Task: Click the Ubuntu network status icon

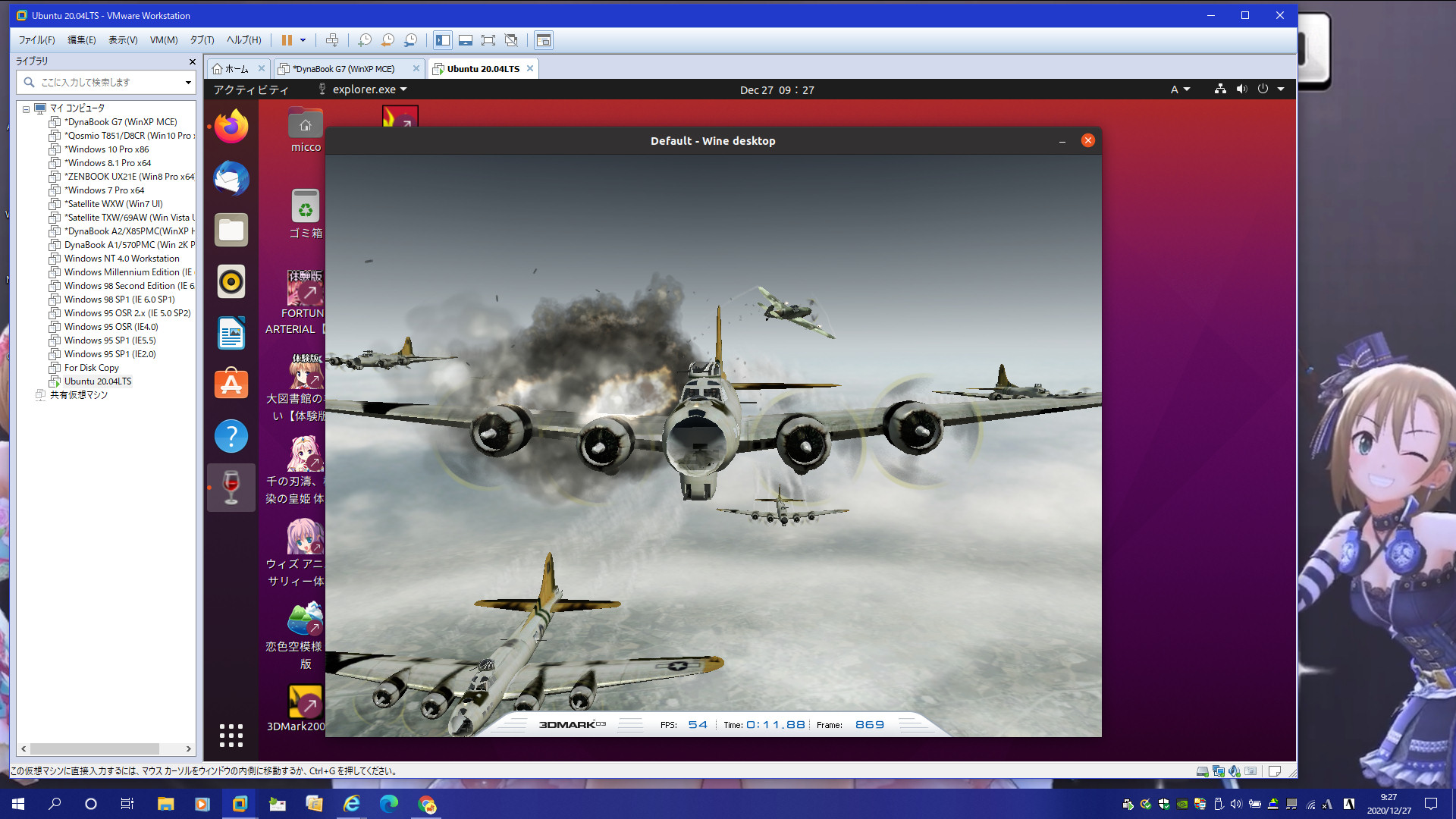Action: tap(1220, 89)
